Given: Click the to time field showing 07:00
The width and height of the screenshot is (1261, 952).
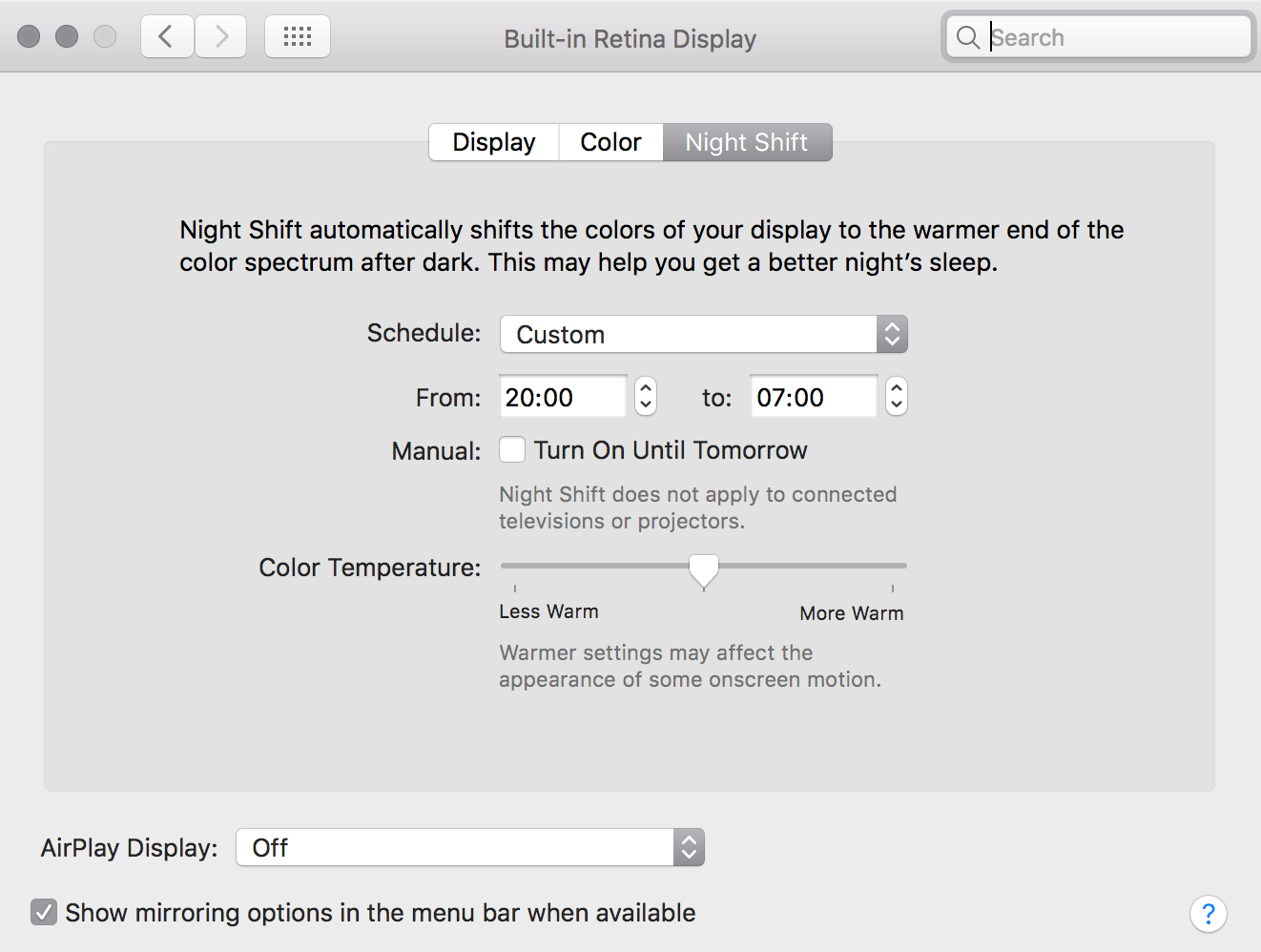Looking at the screenshot, I should coord(814,397).
